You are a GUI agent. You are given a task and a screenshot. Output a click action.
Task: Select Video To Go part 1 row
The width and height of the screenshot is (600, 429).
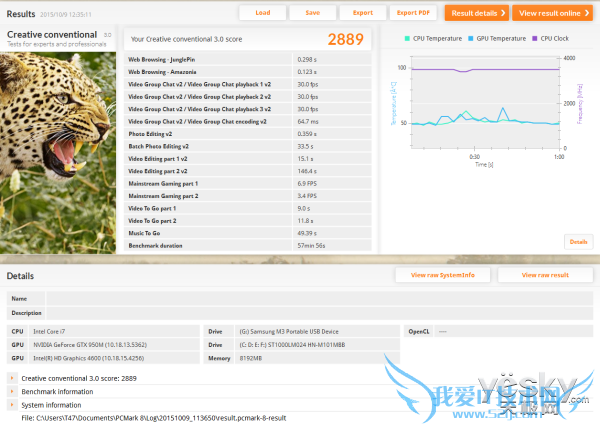click(248, 208)
